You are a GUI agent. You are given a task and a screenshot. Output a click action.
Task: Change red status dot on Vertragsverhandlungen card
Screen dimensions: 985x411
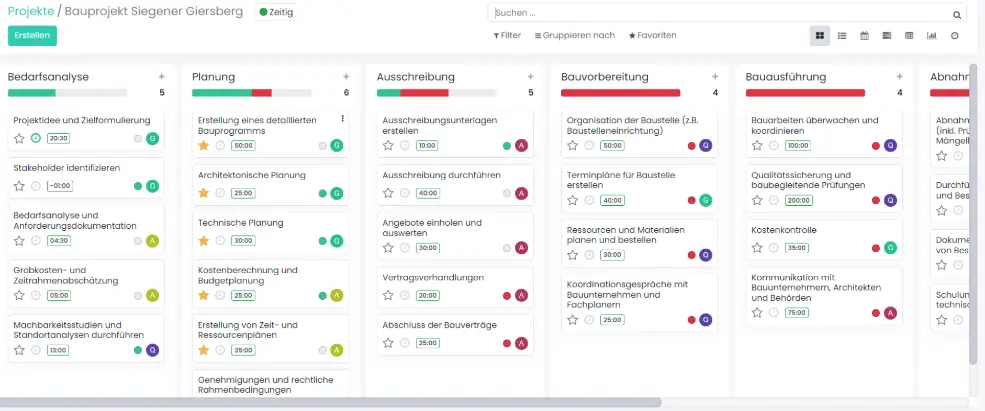click(x=506, y=295)
